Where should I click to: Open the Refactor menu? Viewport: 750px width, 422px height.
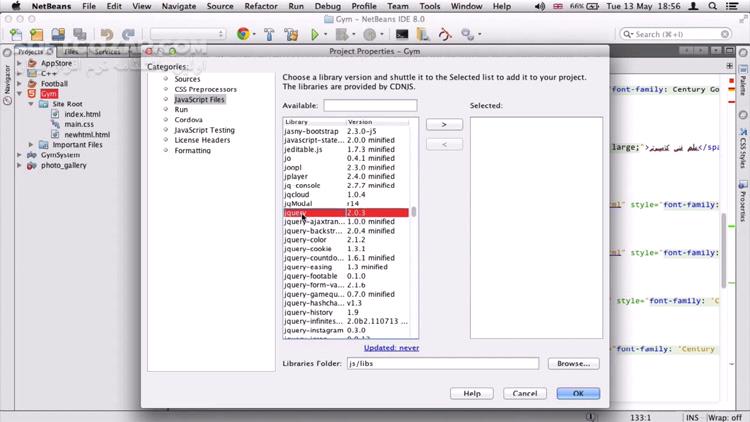[x=261, y=6]
